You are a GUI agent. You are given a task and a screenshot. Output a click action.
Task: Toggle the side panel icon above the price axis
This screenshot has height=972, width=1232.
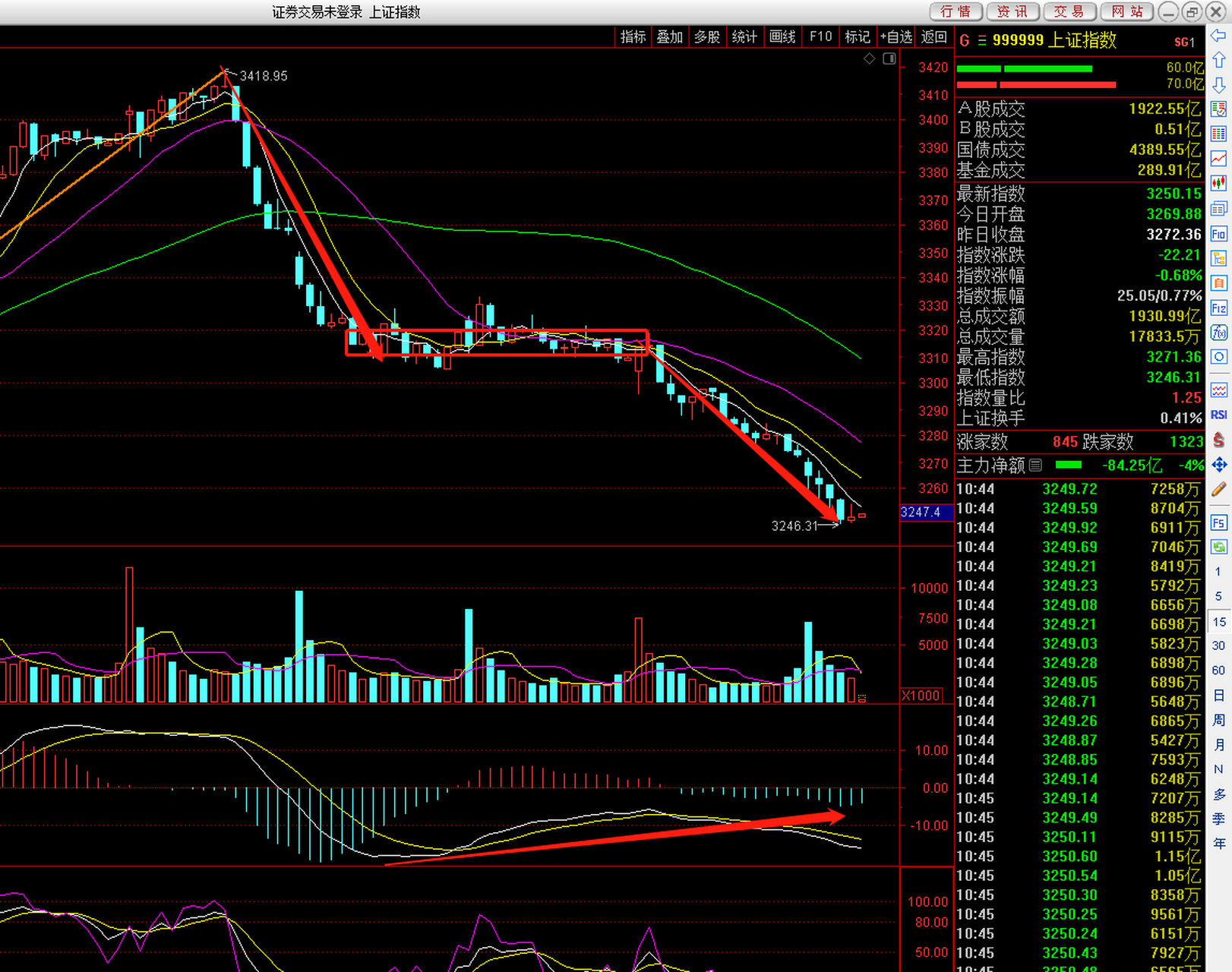889,58
